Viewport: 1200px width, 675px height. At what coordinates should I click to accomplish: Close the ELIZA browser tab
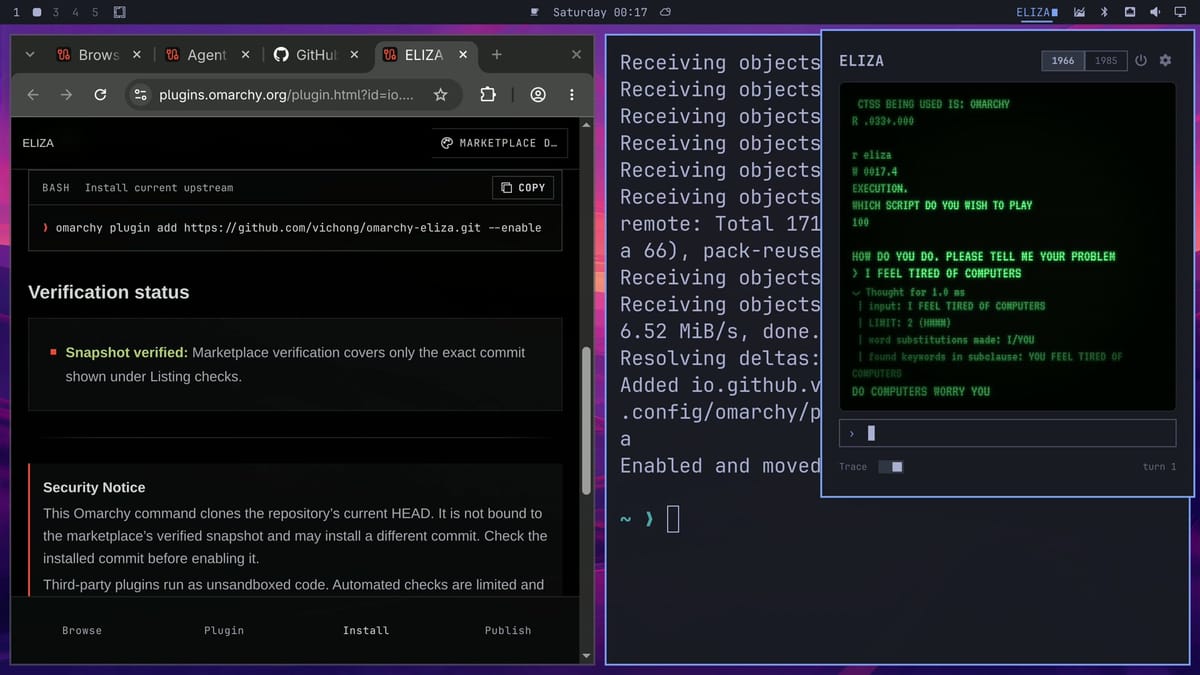(462, 55)
